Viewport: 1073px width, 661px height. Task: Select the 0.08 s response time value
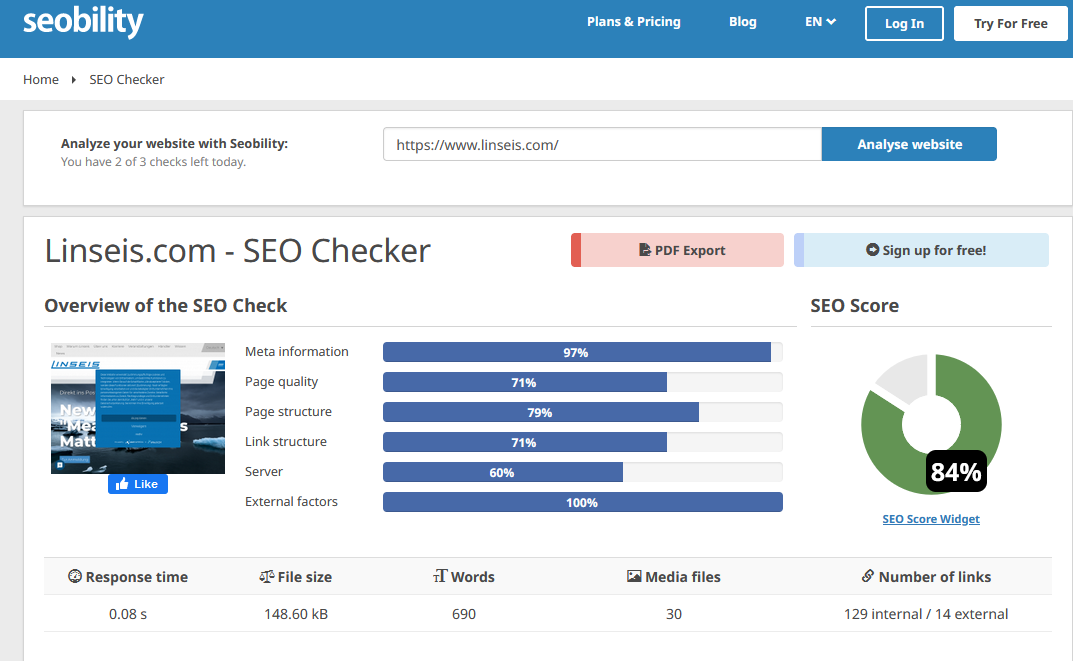click(128, 614)
